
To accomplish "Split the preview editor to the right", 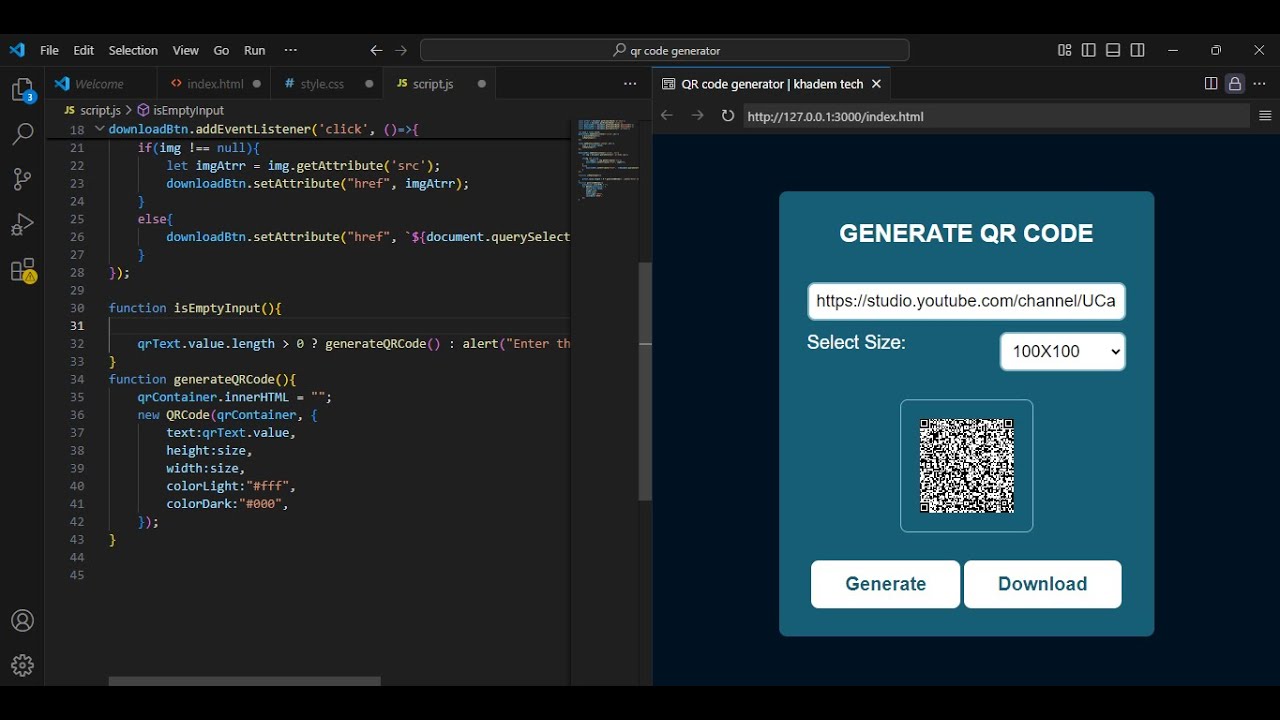I will point(1211,84).
